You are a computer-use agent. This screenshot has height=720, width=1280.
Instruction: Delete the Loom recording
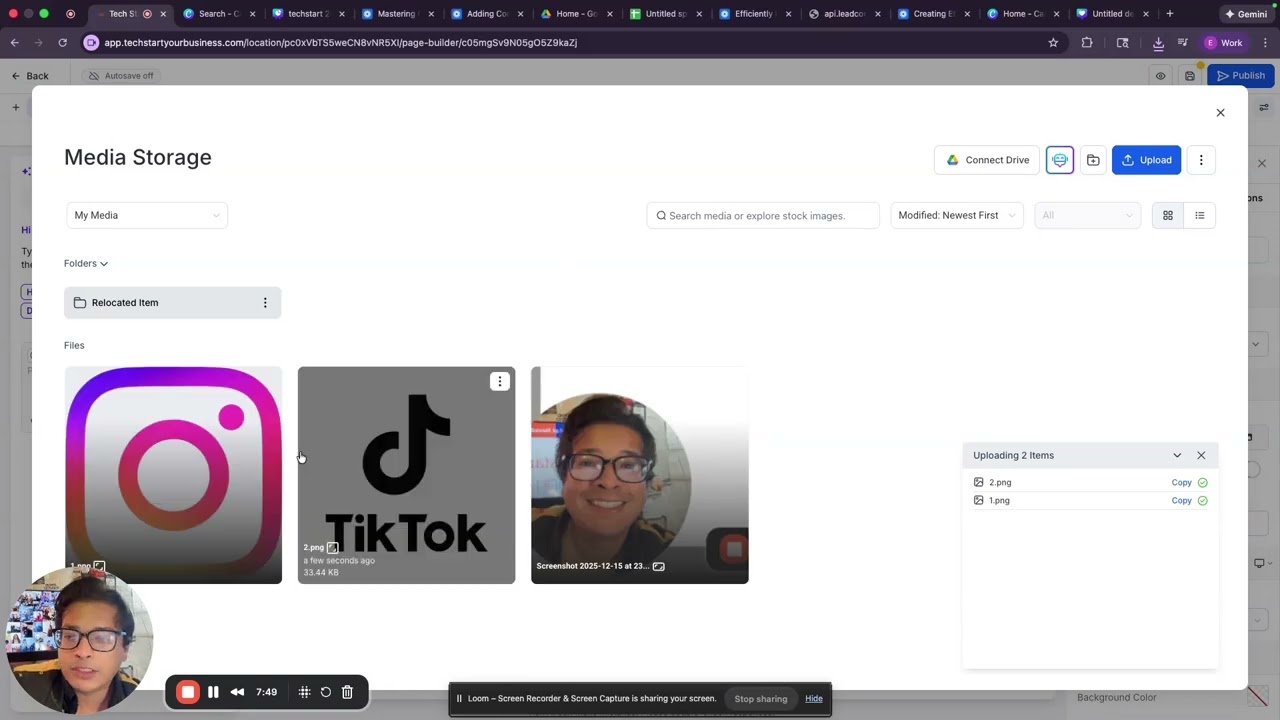pos(347,692)
